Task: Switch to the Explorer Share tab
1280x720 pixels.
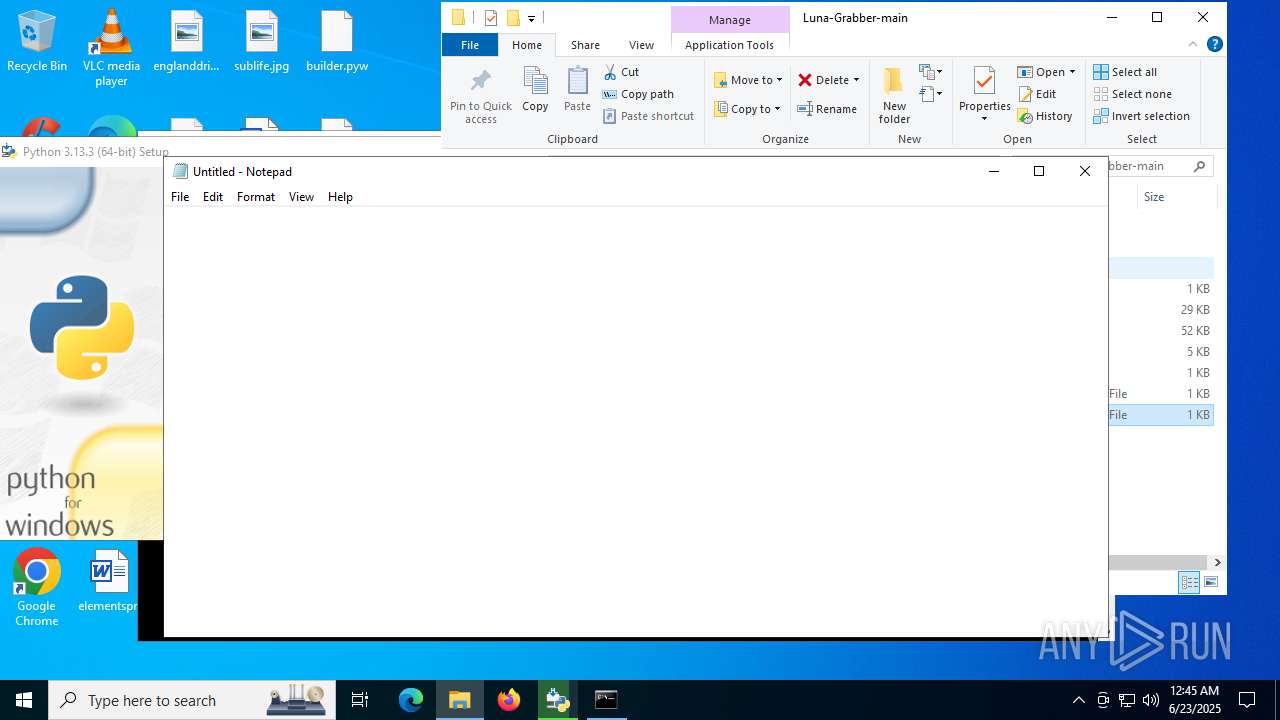Action: click(585, 45)
